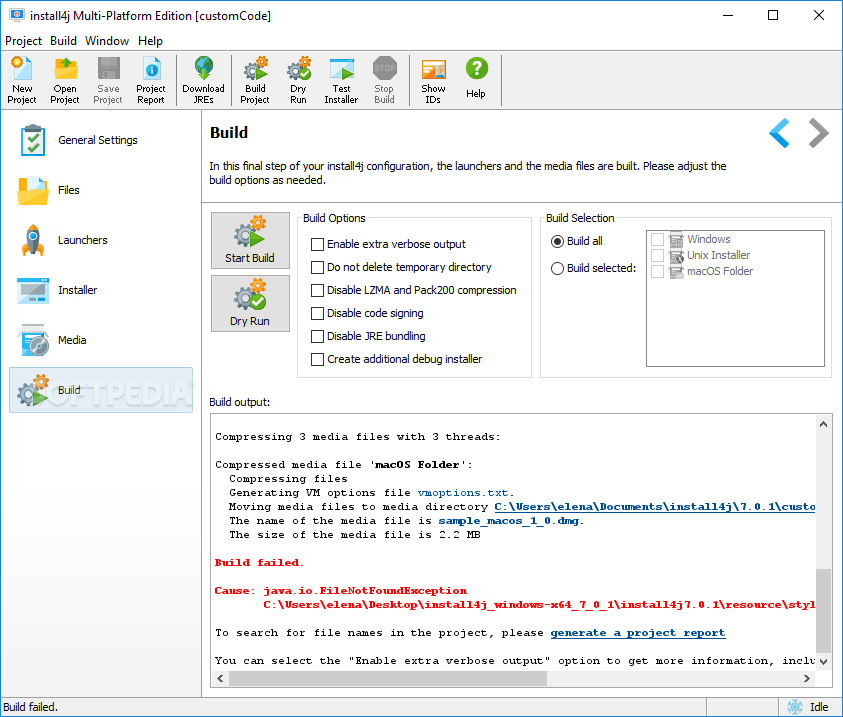Click the macOS Folder media icon
The width and height of the screenshot is (843, 717).
point(676,271)
